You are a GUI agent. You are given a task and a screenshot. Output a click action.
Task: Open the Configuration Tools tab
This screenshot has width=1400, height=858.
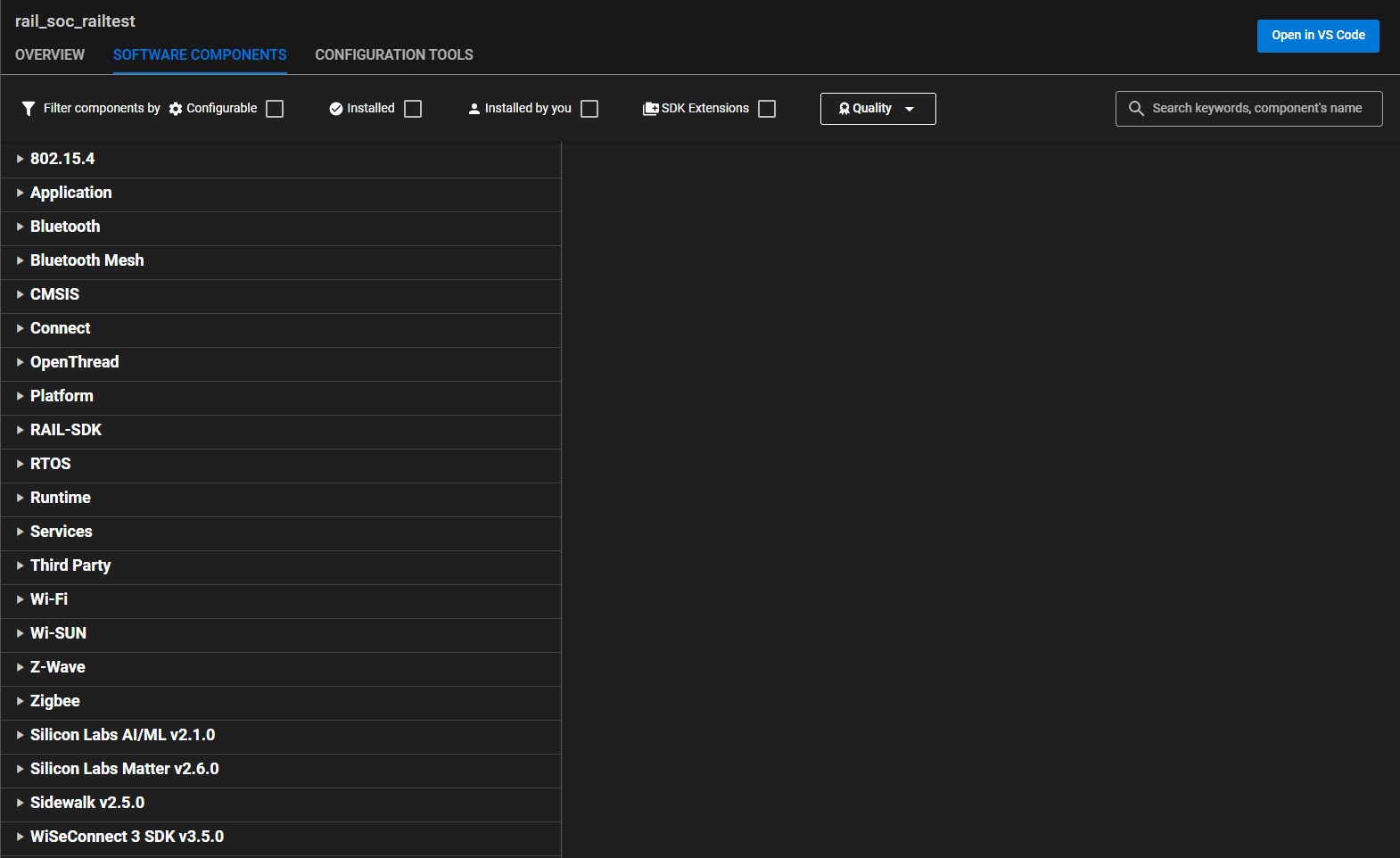[394, 55]
